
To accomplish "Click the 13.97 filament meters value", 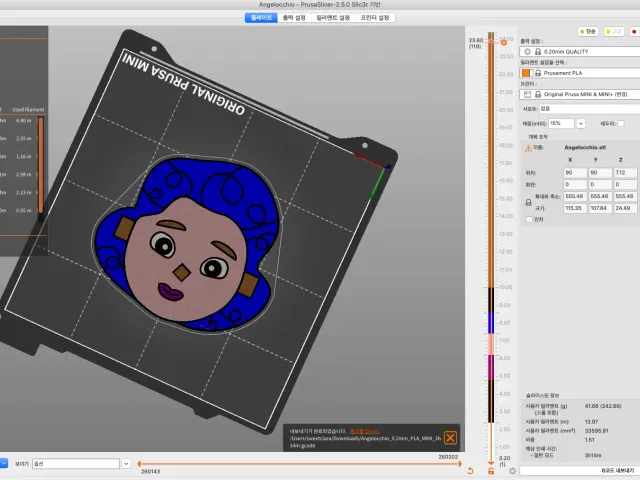I will pyautogui.click(x=591, y=422).
